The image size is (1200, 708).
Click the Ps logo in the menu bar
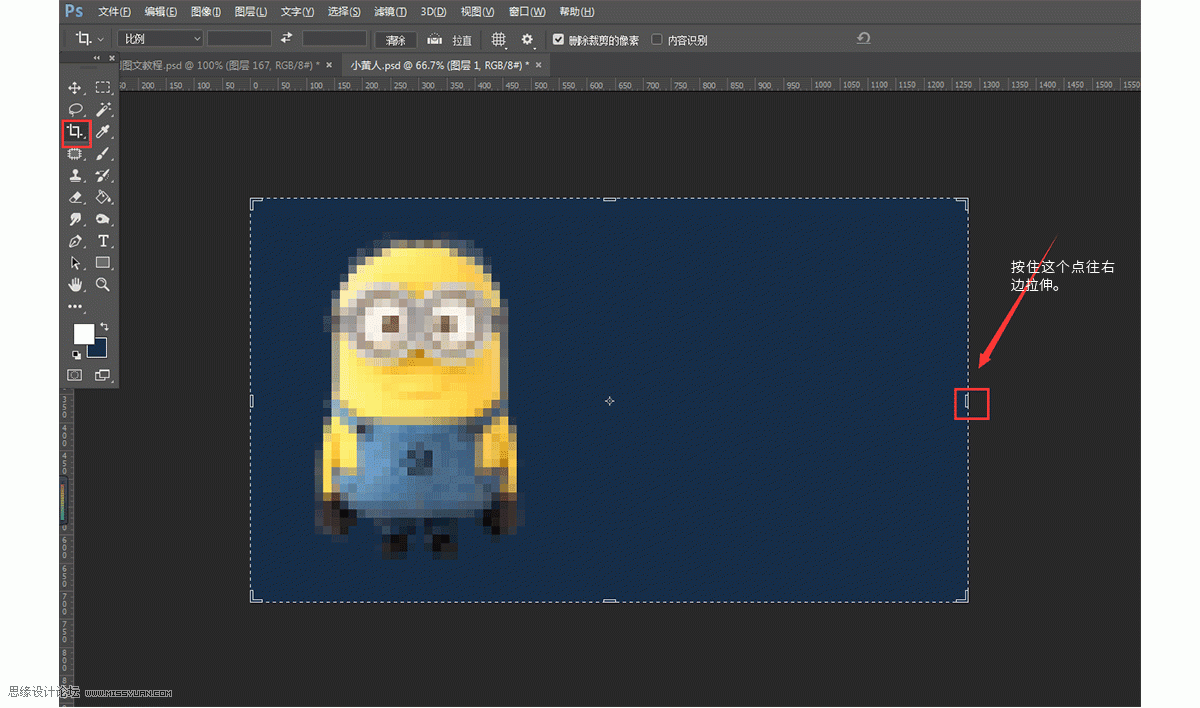(x=74, y=12)
